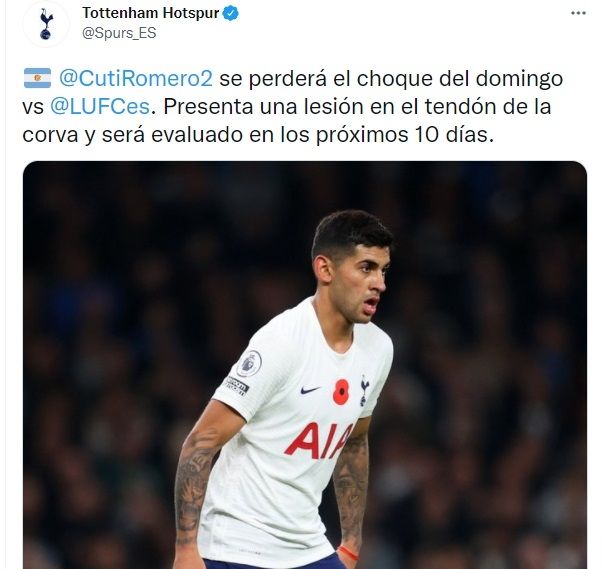The width and height of the screenshot is (604, 569).
Task: Open the attached player photo
Action: [x=305, y=365]
